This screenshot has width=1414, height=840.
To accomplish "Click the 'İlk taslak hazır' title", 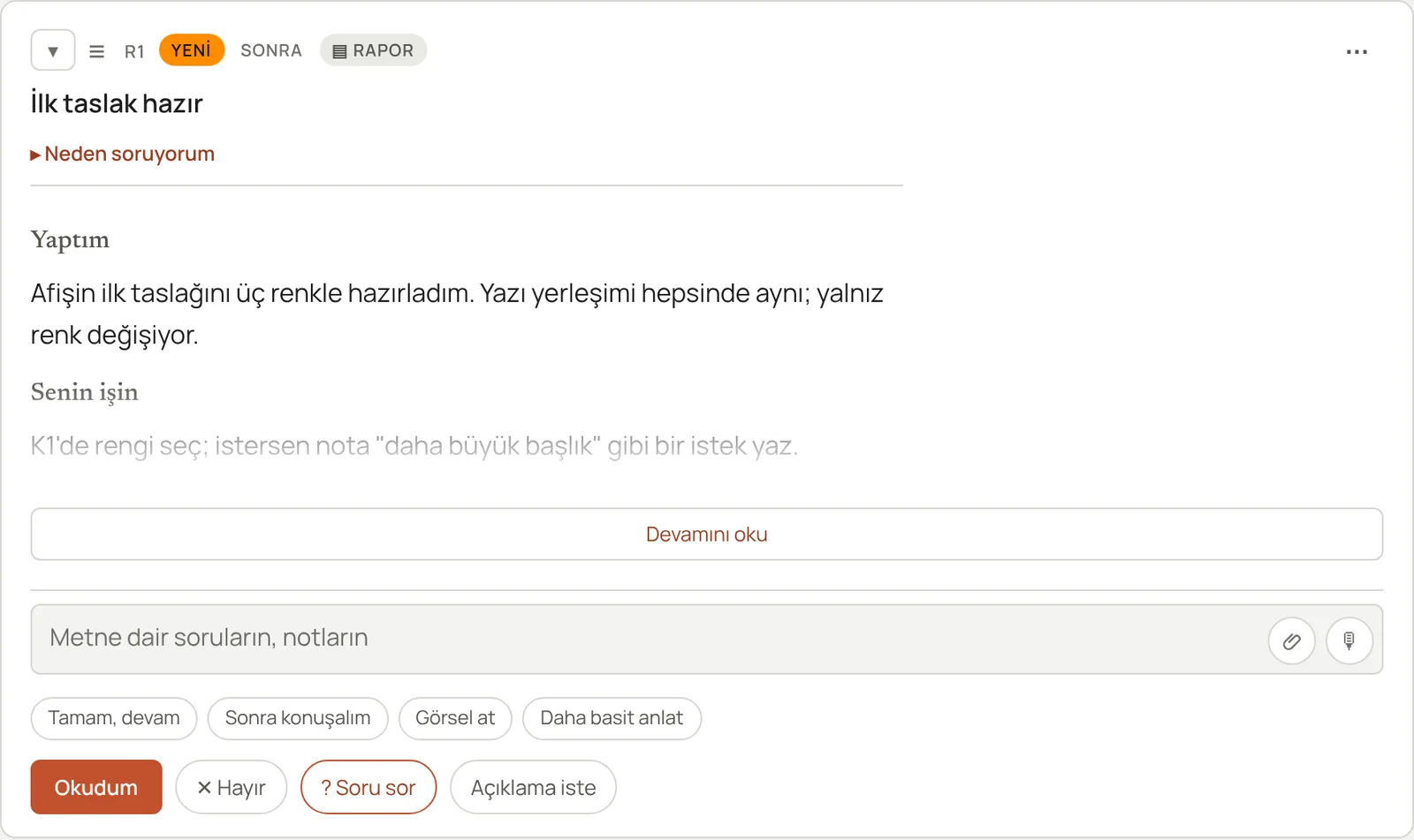I will pyautogui.click(x=117, y=103).
